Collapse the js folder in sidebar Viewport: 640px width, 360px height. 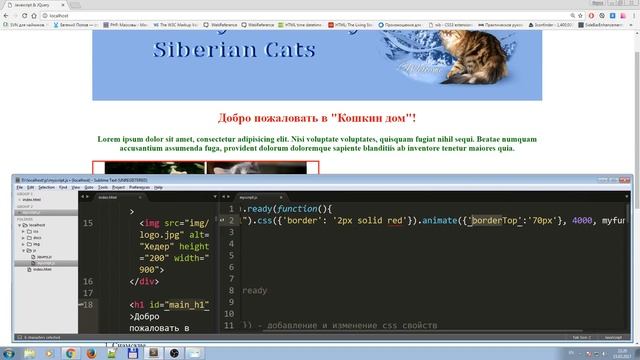click(x=23, y=250)
